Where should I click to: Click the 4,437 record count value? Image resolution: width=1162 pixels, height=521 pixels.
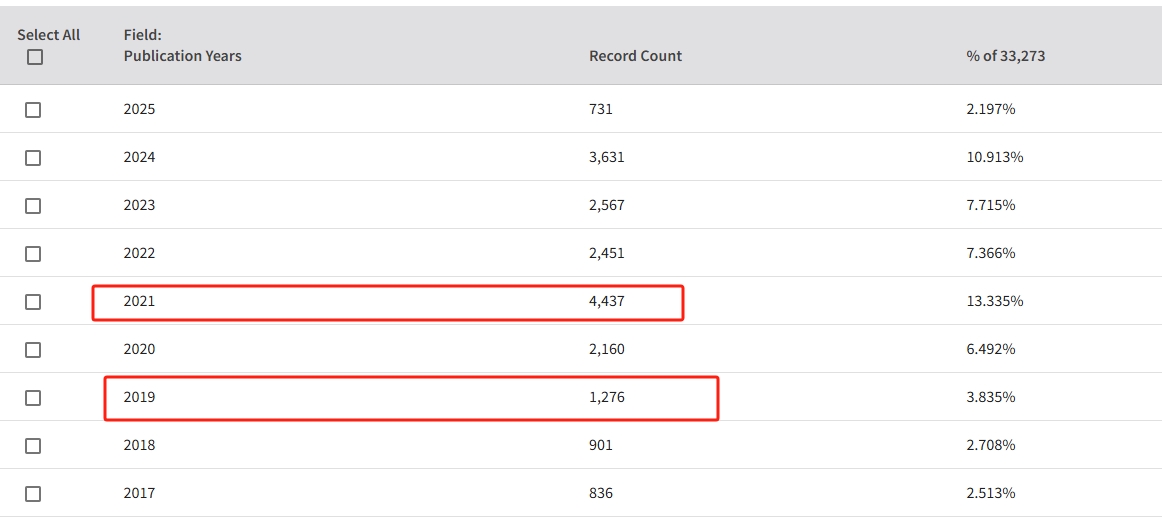(x=606, y=302)
